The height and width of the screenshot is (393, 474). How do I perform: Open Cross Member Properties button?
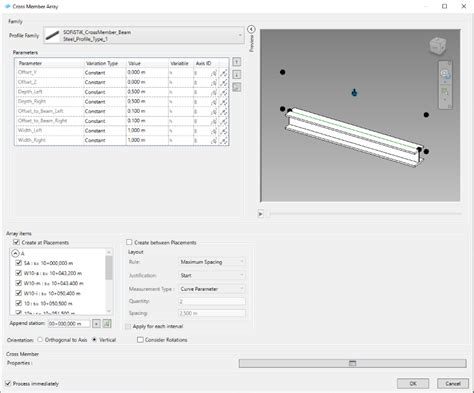pos(352,363)
